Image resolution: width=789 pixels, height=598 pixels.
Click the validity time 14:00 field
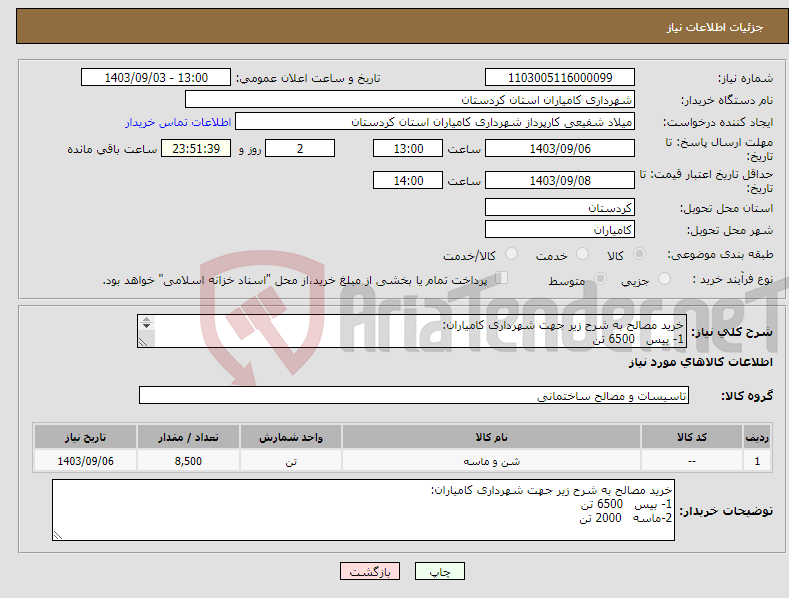pos(408,180)
